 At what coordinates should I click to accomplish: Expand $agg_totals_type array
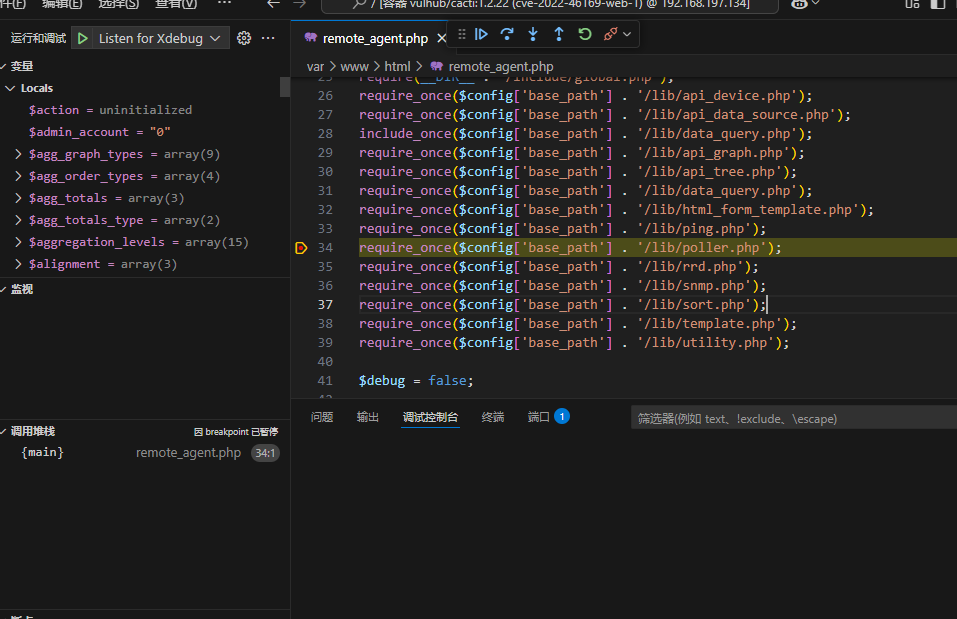click(x=18, y=220)
